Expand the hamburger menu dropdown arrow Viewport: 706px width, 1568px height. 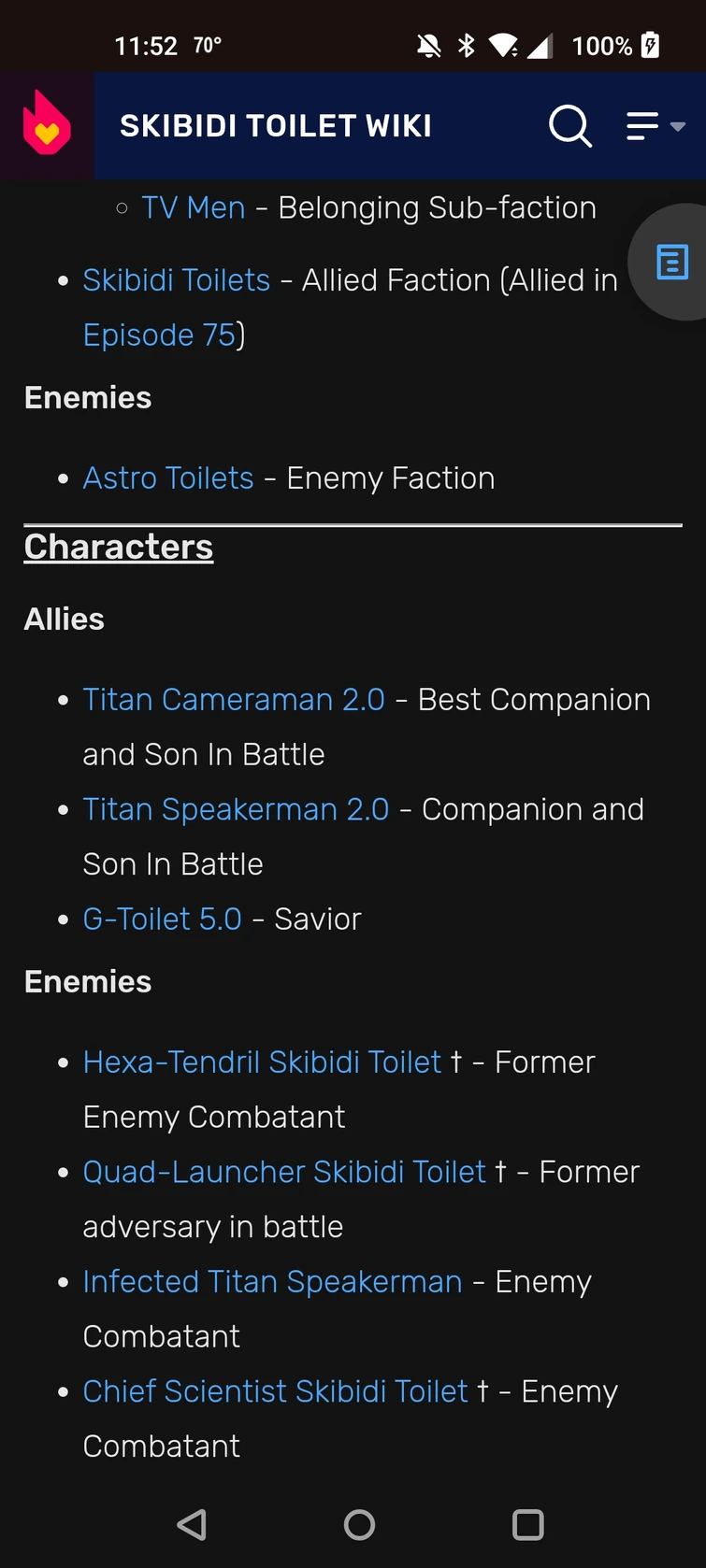click(678, 126)
